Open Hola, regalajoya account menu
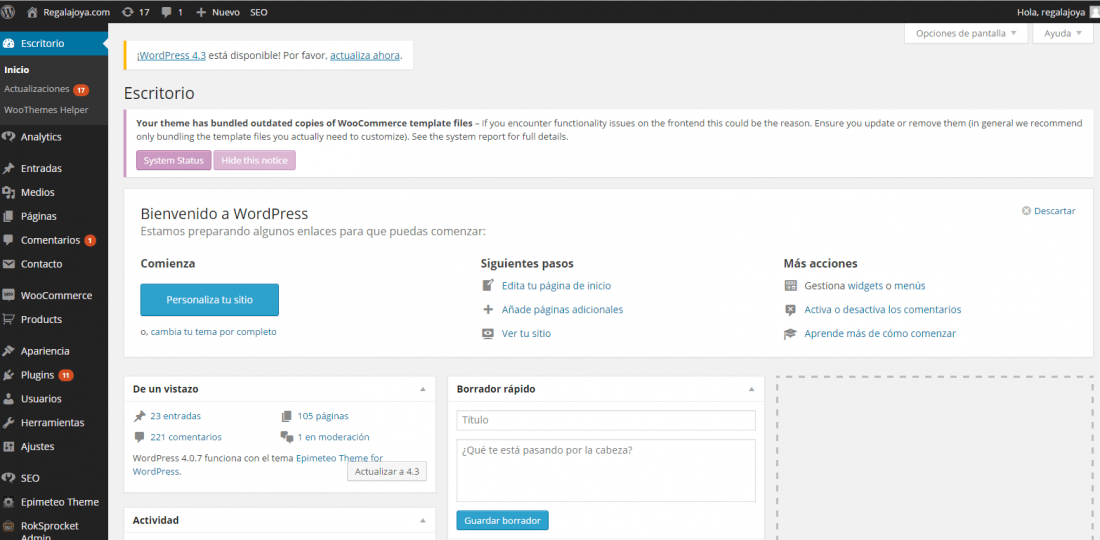 [1049, 12]
